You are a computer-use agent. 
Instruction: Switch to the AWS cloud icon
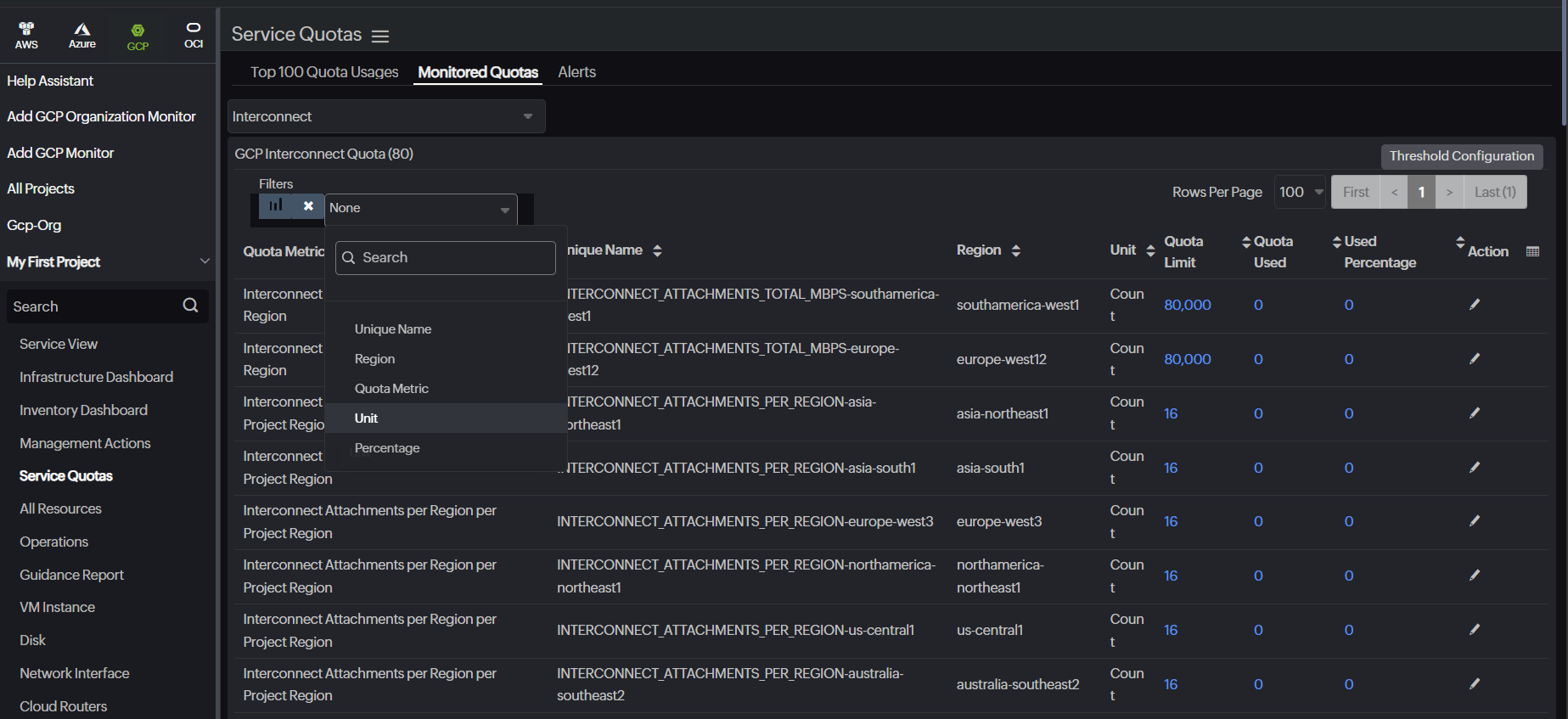click(26, 35)
